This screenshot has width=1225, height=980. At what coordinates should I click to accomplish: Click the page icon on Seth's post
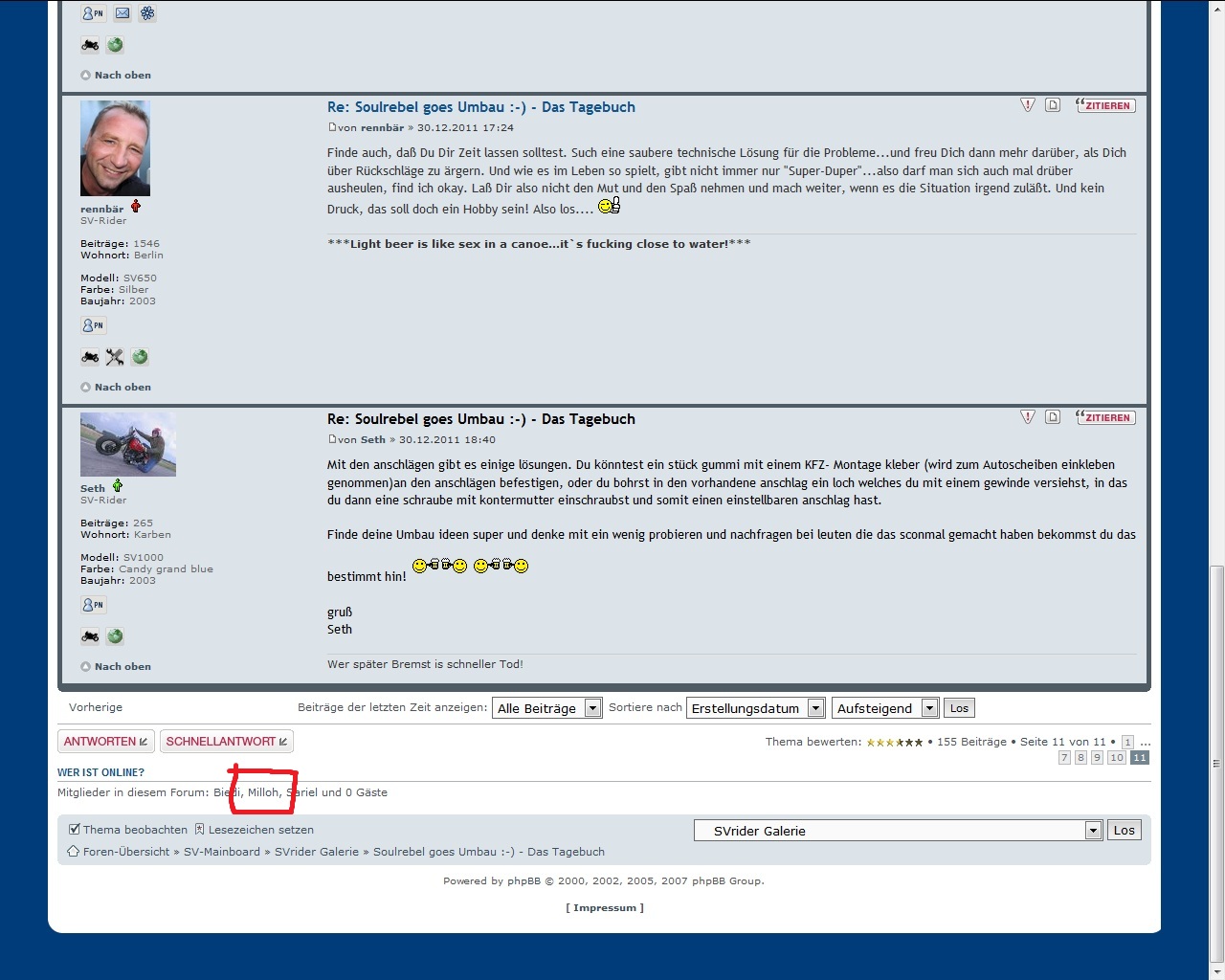[x=1053, y=417]
